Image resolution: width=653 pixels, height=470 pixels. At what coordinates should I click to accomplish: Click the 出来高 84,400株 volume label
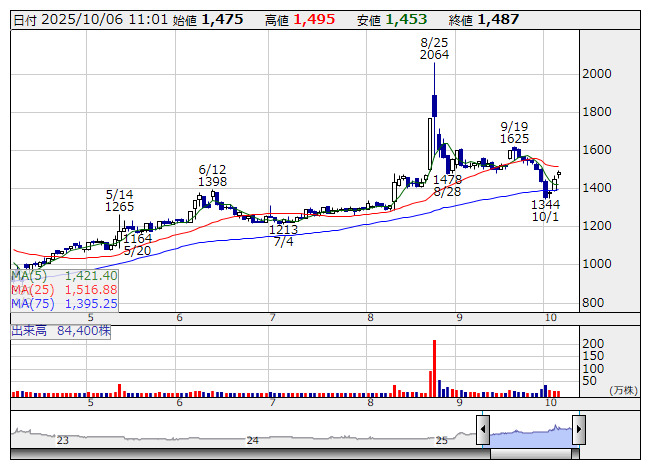click(x=61, y=331)
